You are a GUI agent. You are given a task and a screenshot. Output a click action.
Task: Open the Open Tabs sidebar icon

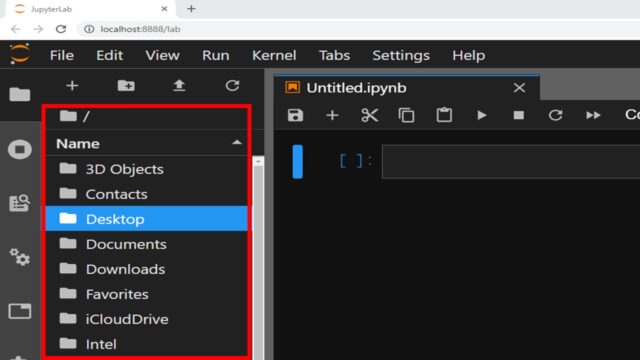point(20,311)
